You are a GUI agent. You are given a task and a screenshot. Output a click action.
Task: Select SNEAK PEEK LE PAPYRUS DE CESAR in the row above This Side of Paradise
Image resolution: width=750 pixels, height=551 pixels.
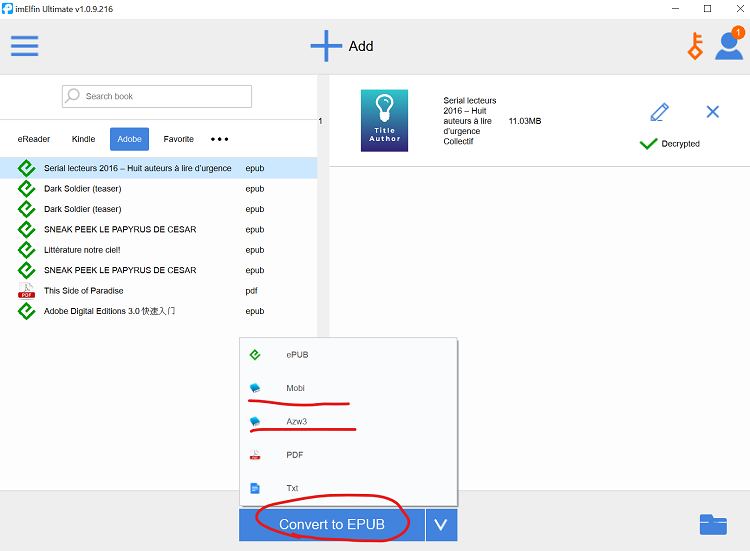coord(158,270)
